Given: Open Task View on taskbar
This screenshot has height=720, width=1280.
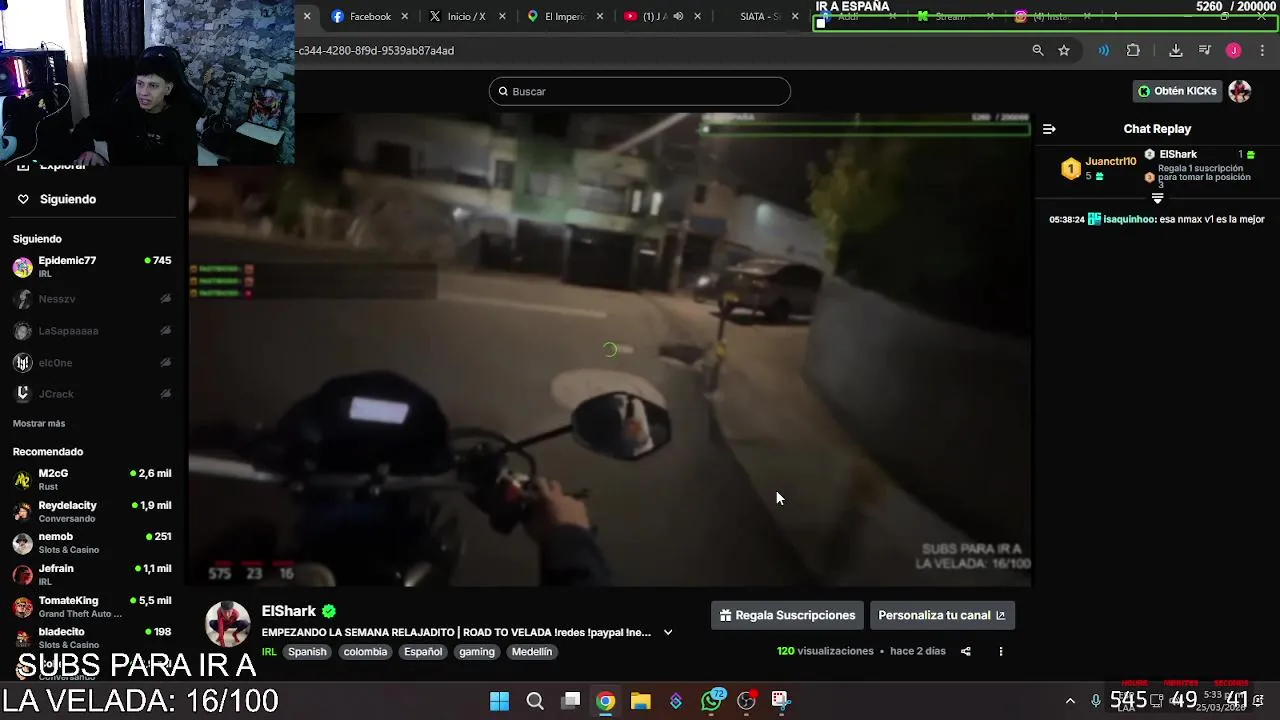Looking at the screenshot, I should click(x=571, y=701).
